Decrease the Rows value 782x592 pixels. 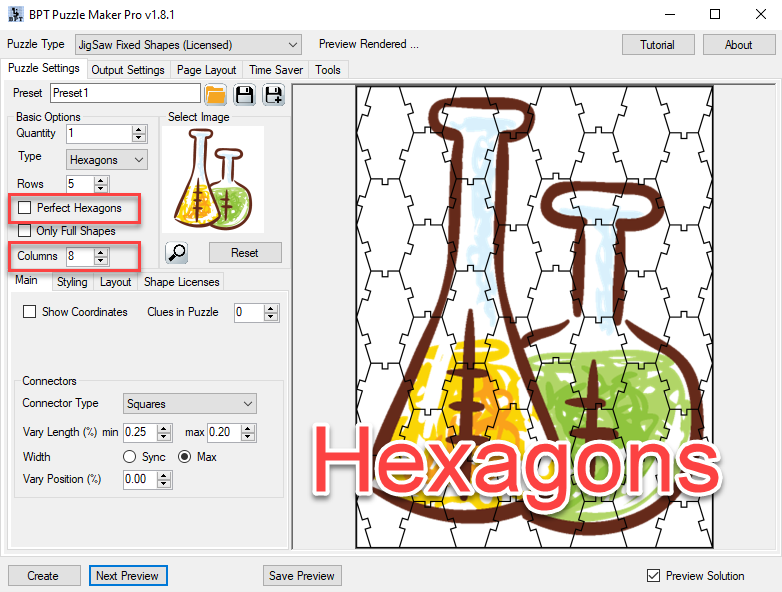click(x=101, y=189)
